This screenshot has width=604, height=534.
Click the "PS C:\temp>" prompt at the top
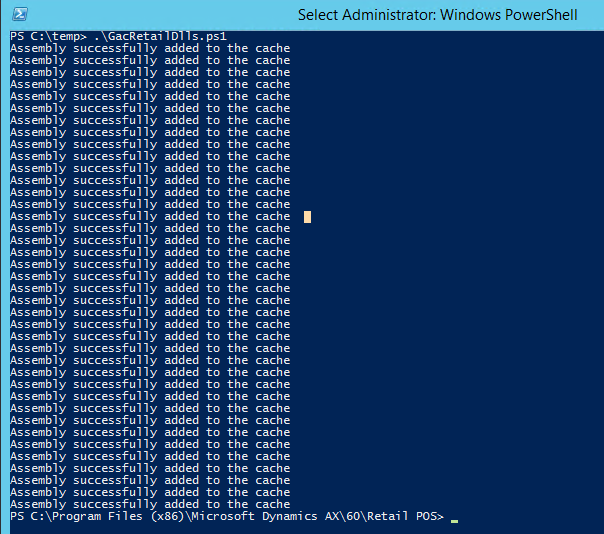tap(47, 36)
